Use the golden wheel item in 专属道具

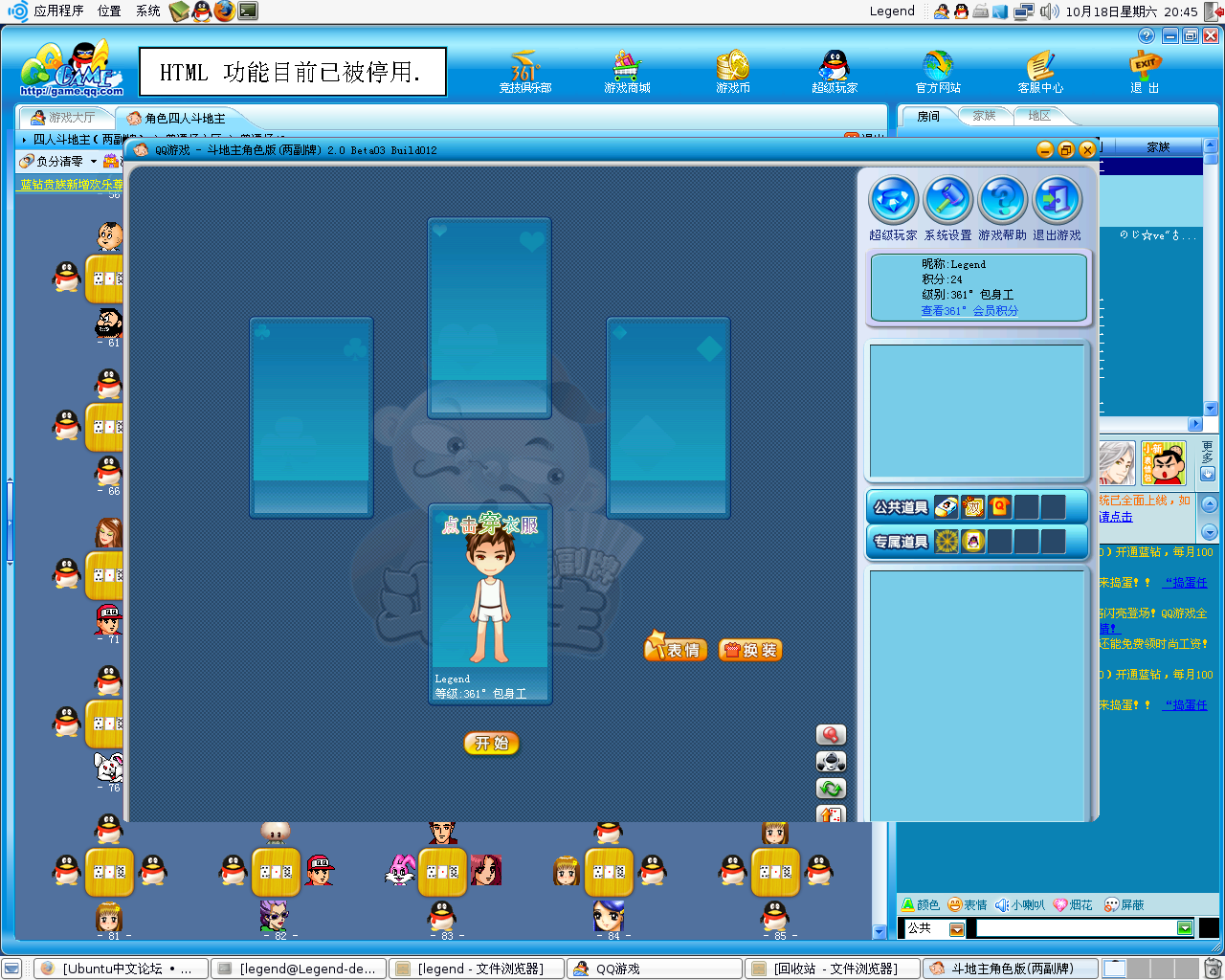point(946,542)
